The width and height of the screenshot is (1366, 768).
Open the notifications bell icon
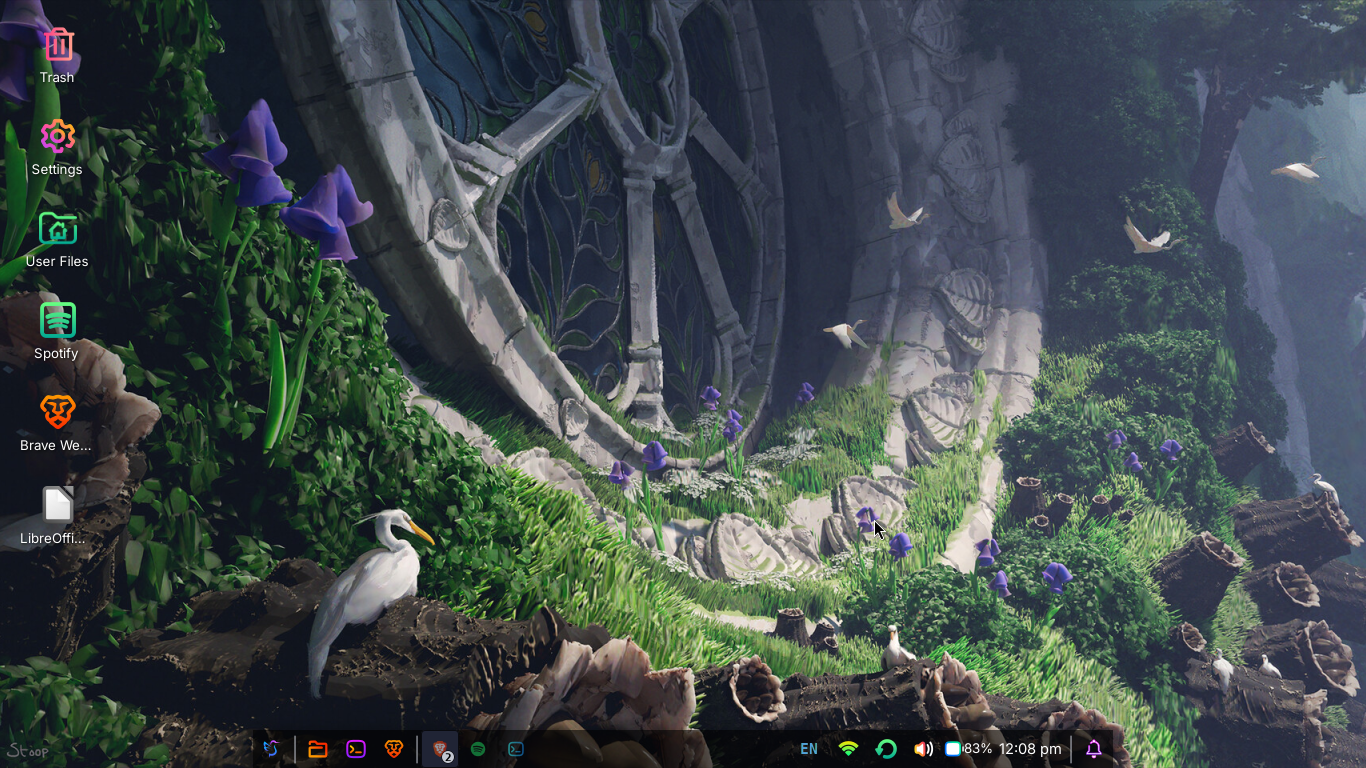(x=1094, y=749)
